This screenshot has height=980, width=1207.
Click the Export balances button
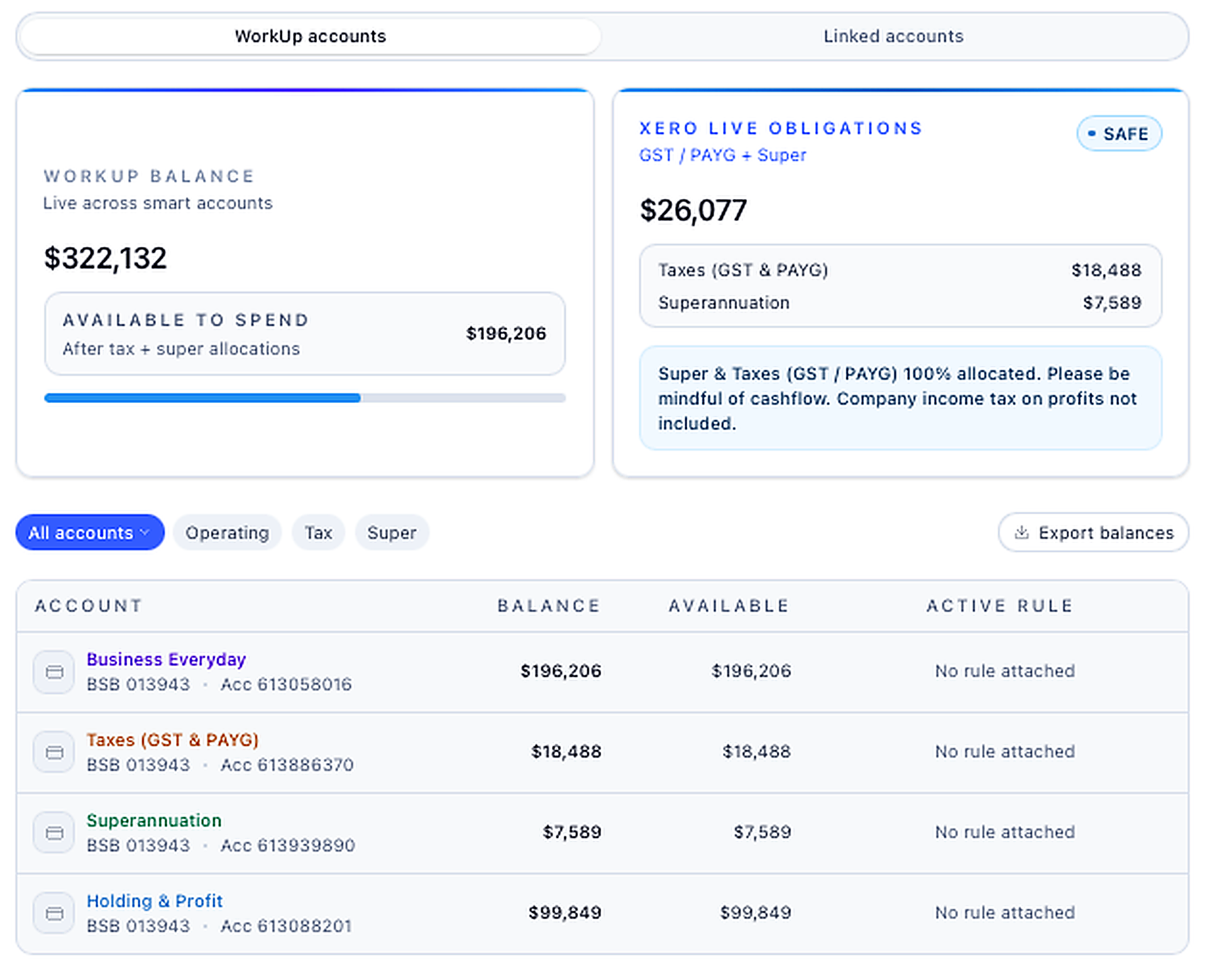1093,532
